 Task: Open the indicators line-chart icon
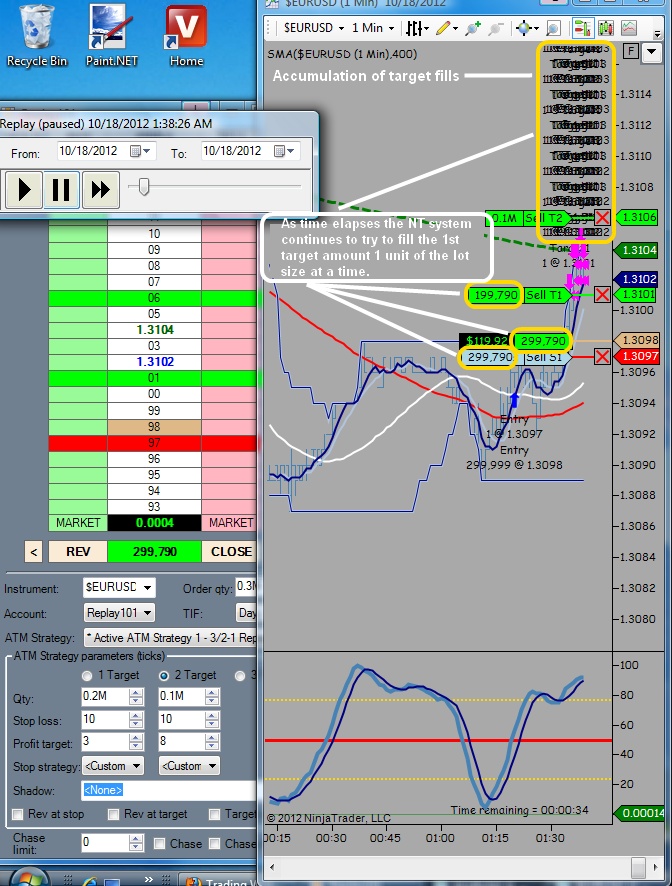[x=629, y=28]
